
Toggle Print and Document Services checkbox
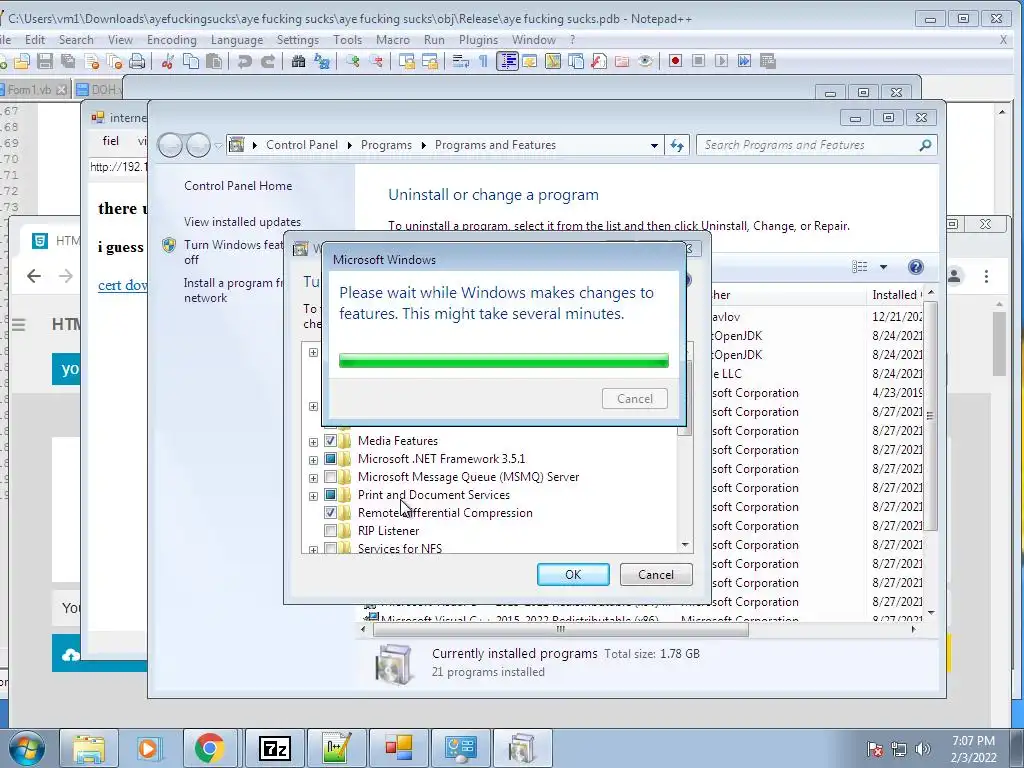tap(330, 494)
